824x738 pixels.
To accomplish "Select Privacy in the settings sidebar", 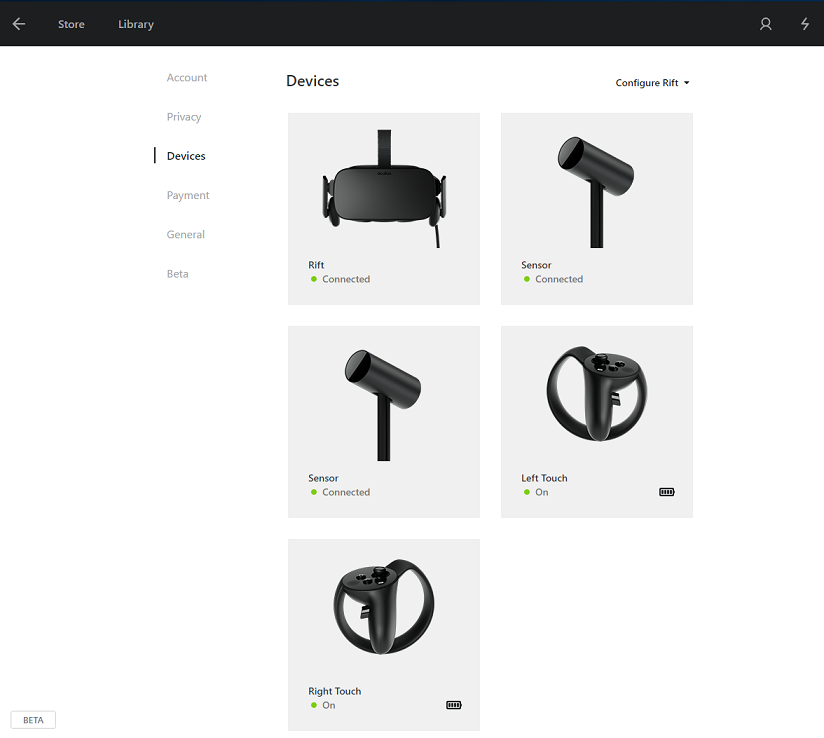I will pos(184,117).
